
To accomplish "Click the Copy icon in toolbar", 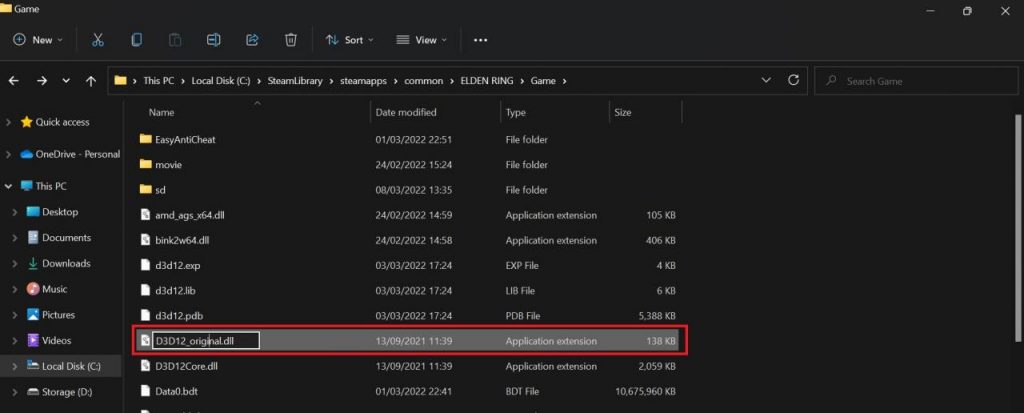I will (x=136, y=40).
